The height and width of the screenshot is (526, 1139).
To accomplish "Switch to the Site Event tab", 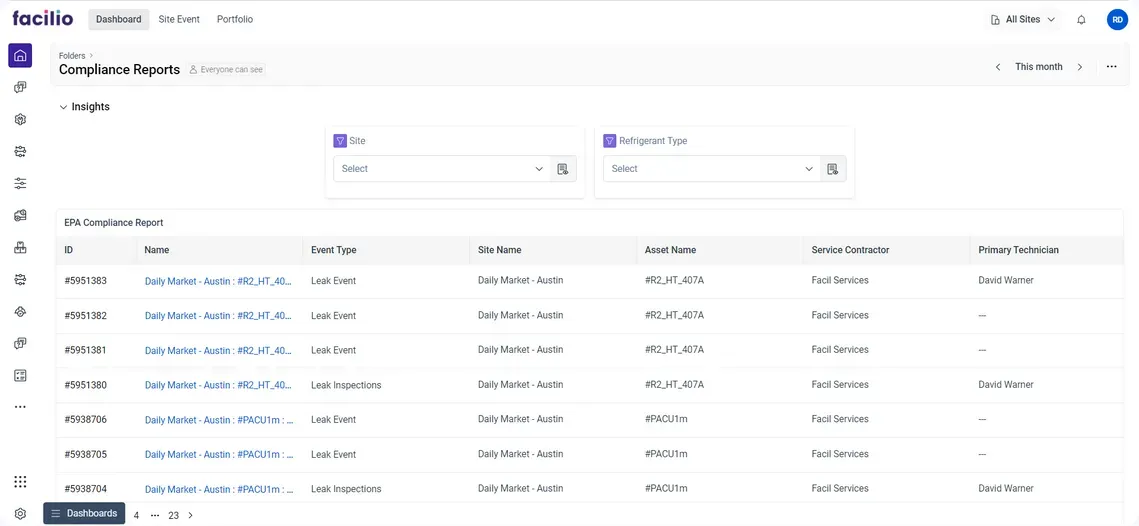I will 179,19.
